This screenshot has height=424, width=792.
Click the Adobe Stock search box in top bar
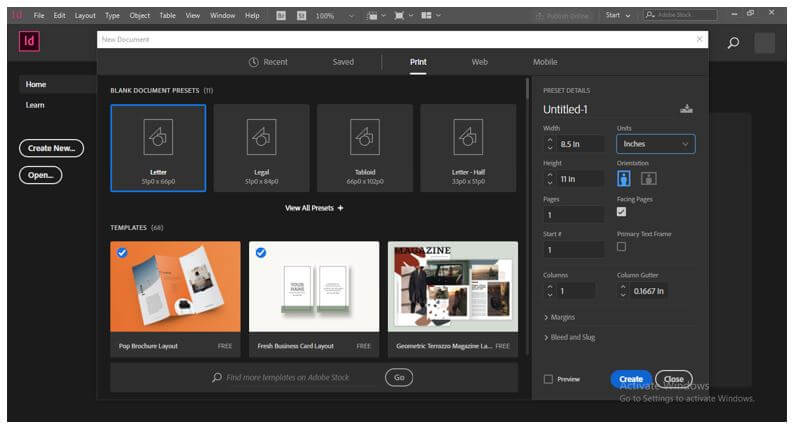point(681,16)
